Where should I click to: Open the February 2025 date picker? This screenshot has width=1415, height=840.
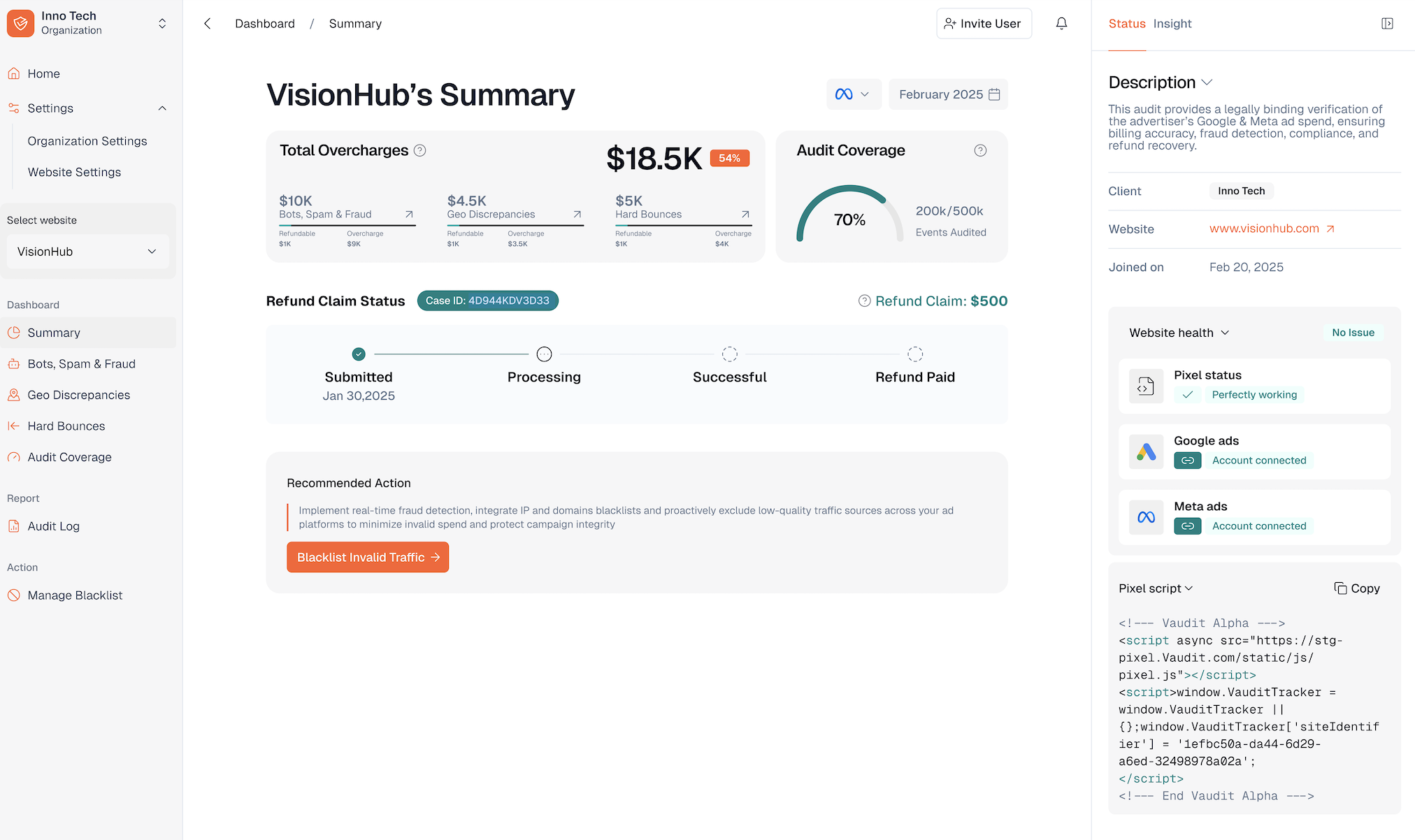coord(948,94)
